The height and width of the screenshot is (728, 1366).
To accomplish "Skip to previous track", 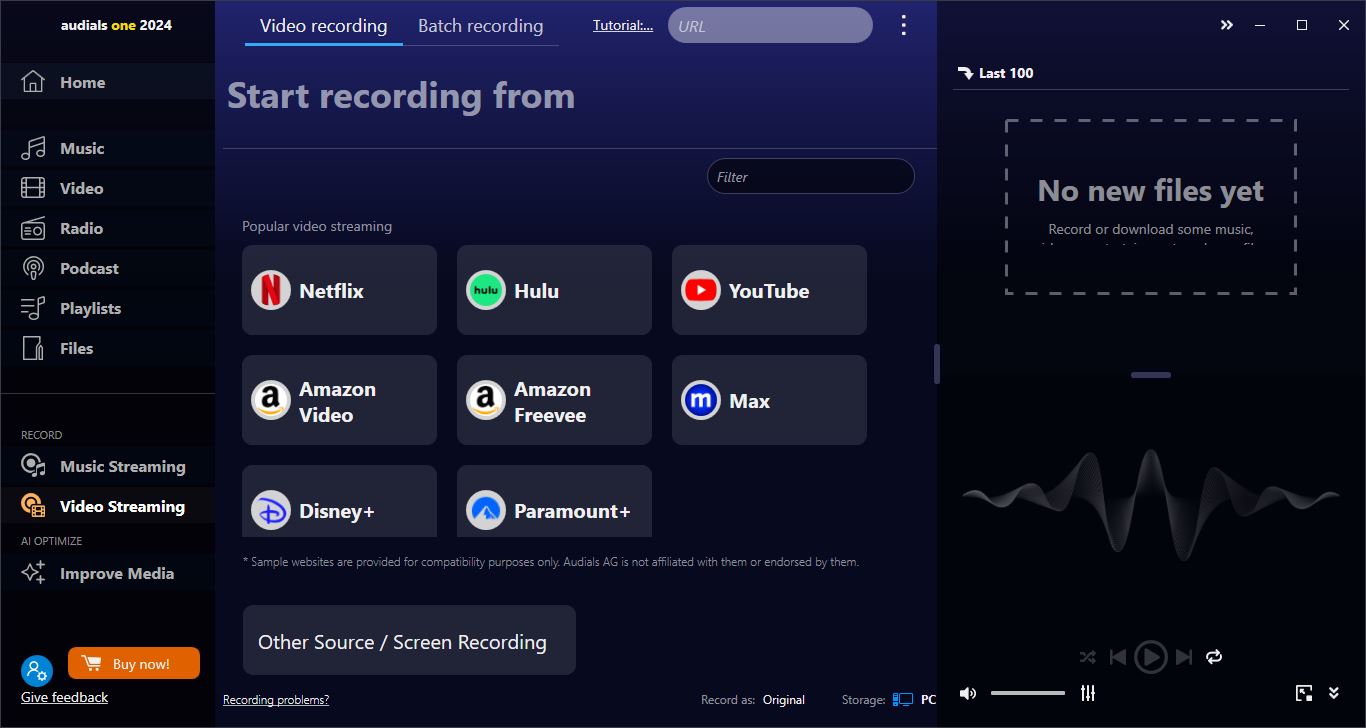I will tap(1118, 657).
